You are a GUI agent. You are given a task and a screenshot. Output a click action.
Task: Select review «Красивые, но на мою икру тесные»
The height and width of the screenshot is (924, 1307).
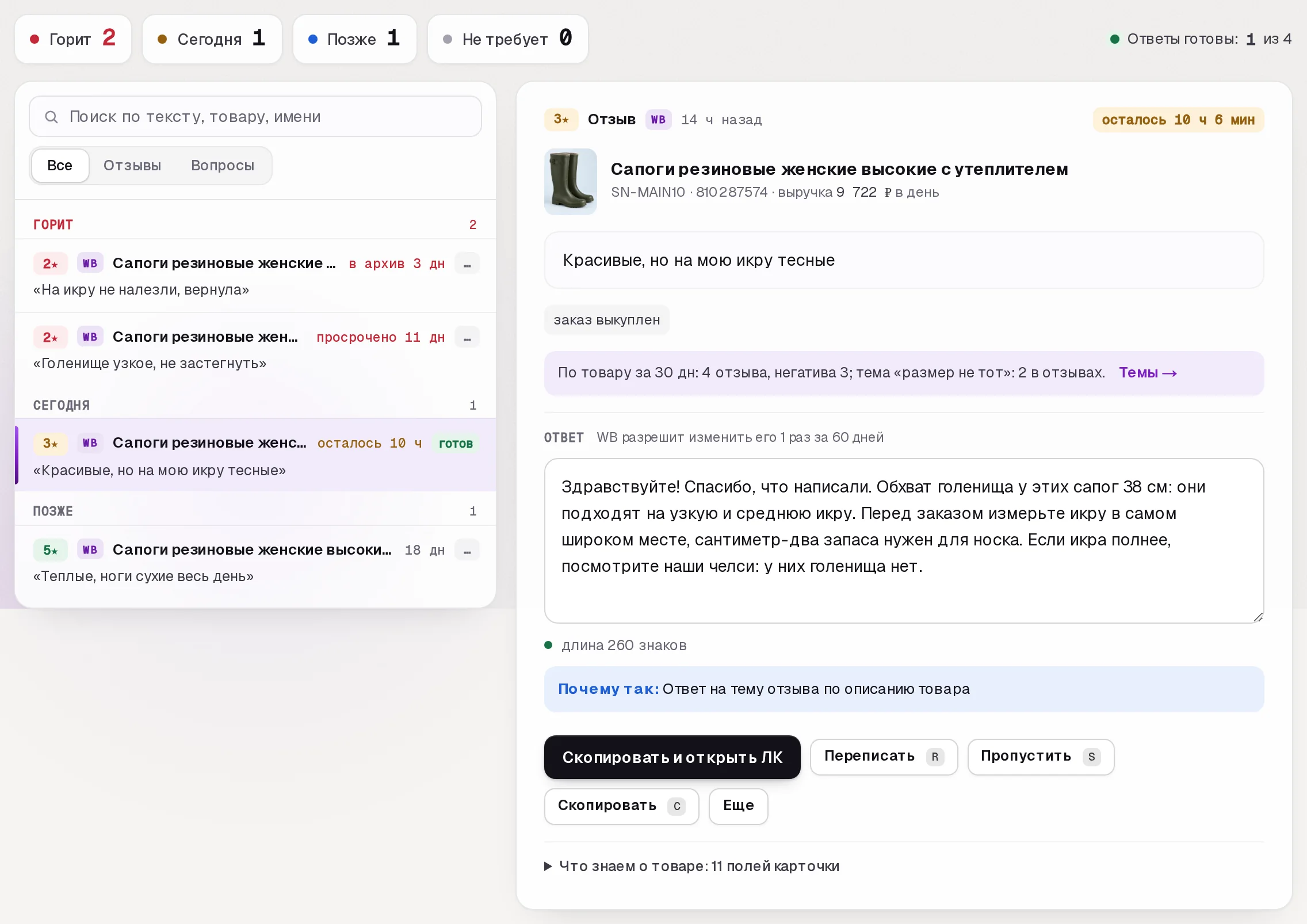pos(255,455)
